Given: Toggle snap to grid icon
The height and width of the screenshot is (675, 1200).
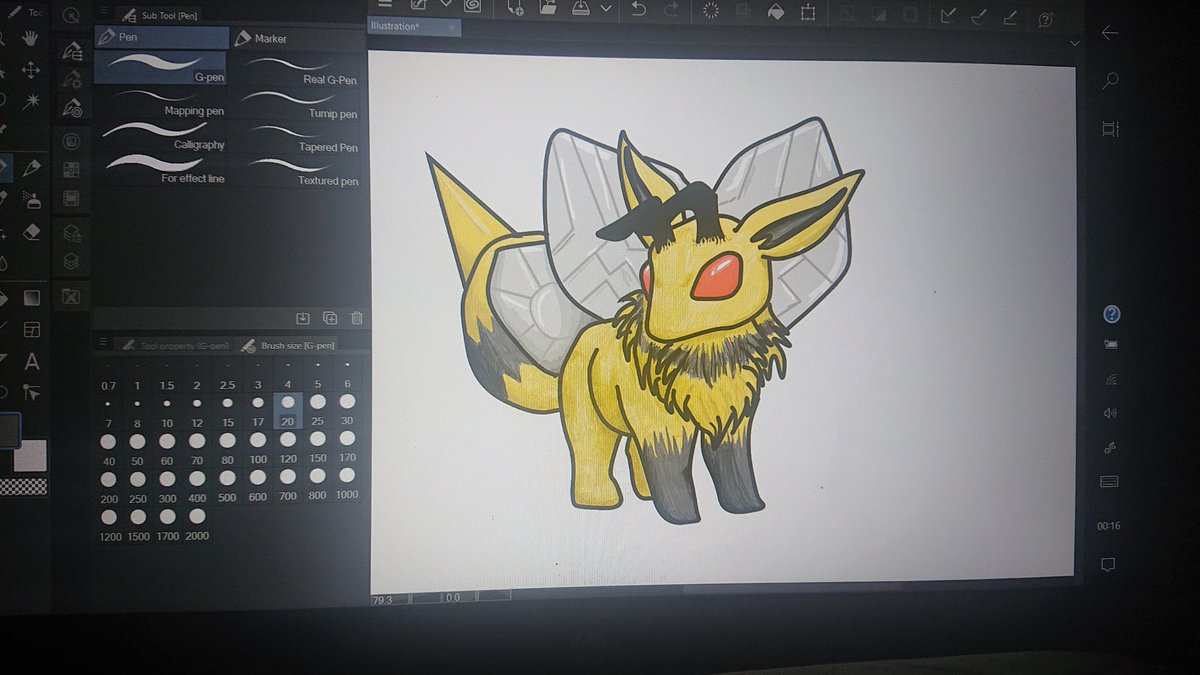Looking at the screenshot, I should [x=1010, y=18].
